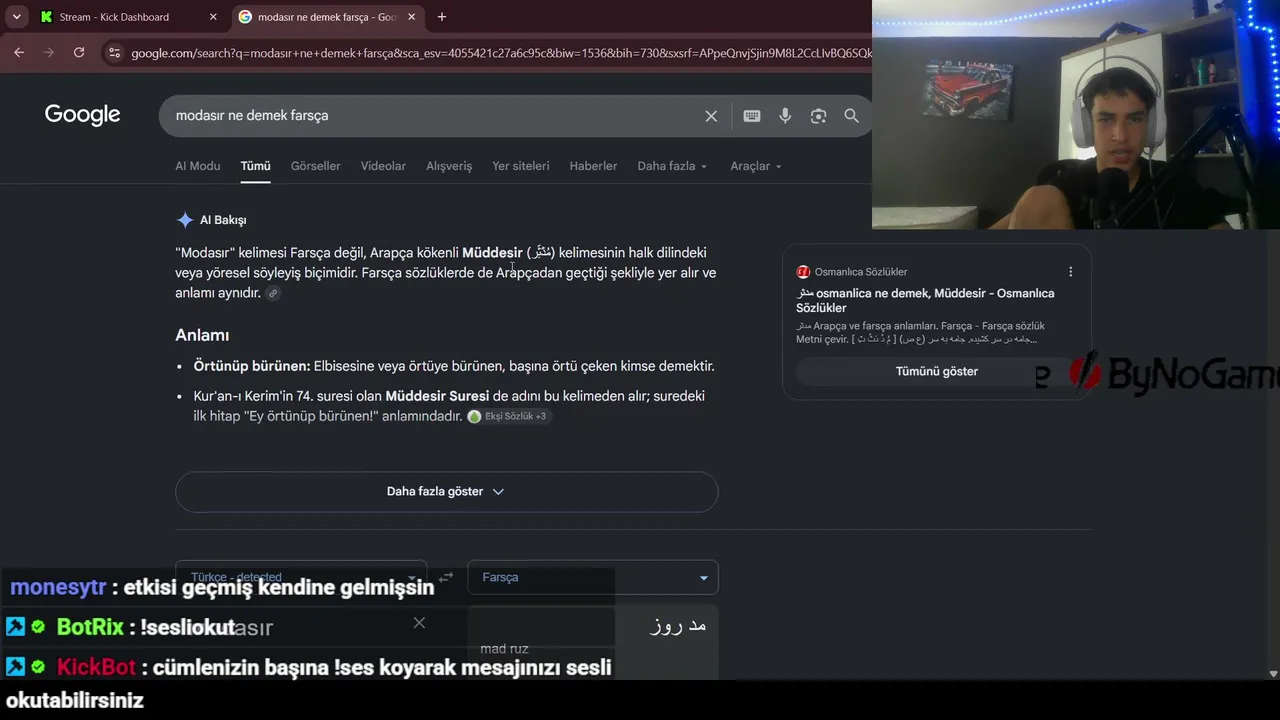The height and width of the screenshot is (720, 1280).
Task: Click chat username monesytr
Action: tap(58, 587)
